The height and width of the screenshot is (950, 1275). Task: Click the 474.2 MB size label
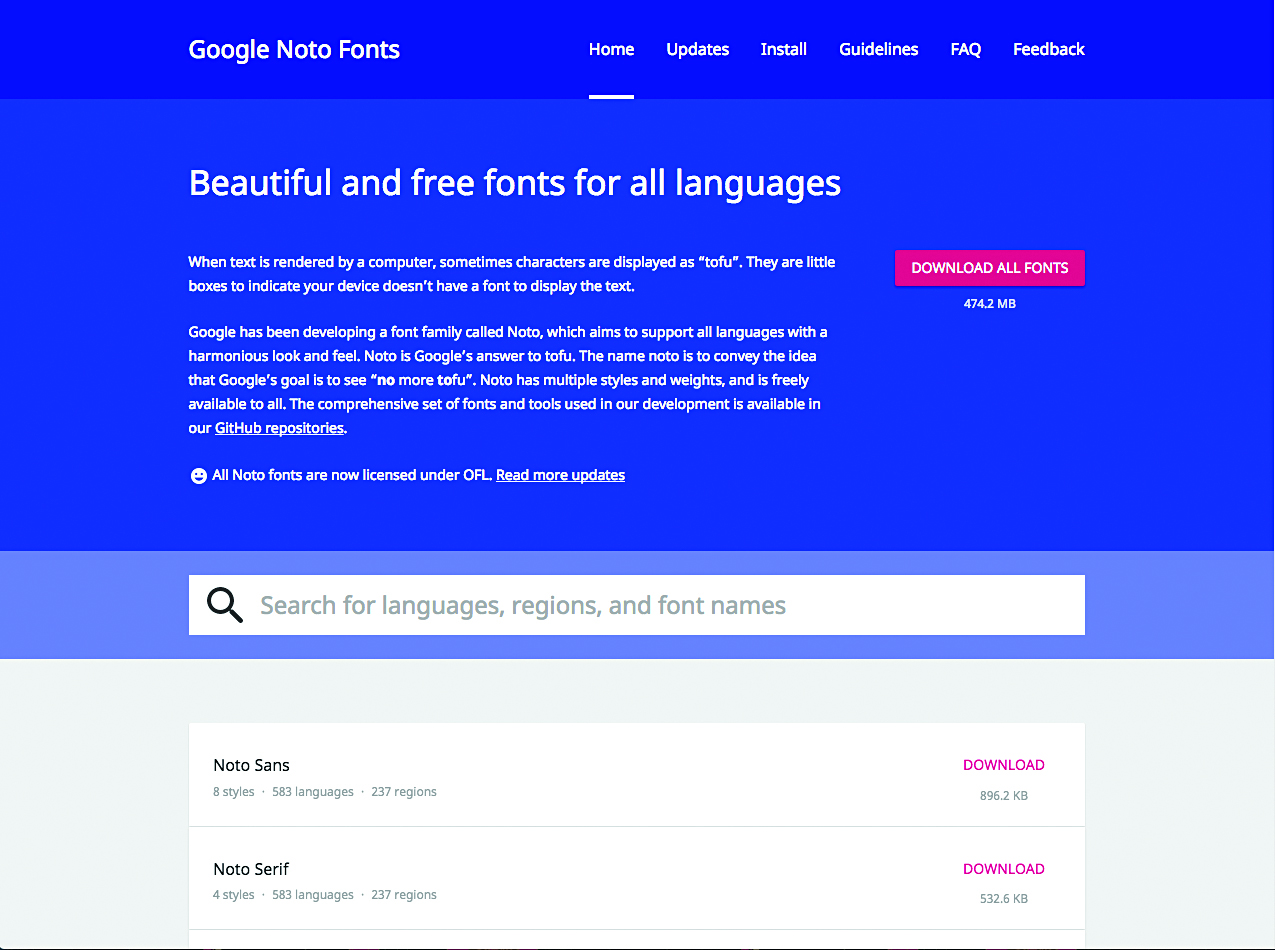(x=990, y=303)
